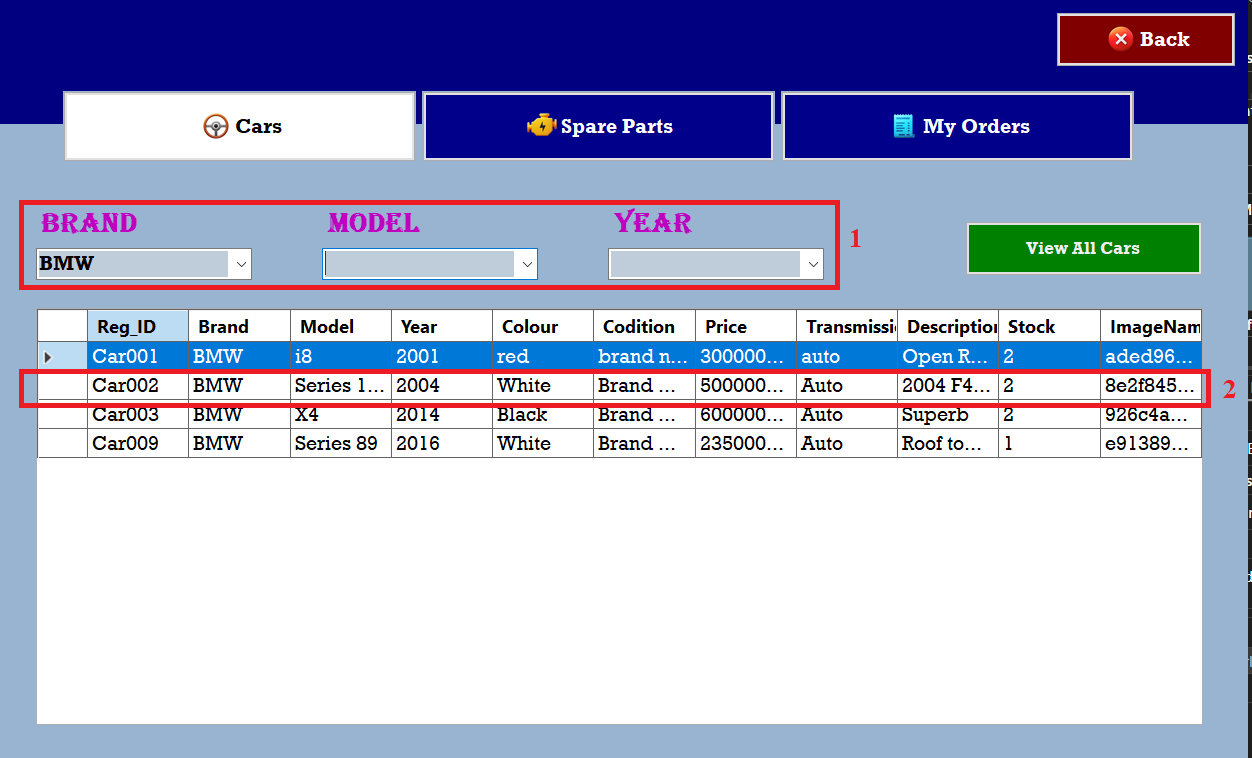Click the row selector arrow for Car001
Image resolution: width=1252 pixels, height=758 pixels.
pyautogui.click(x=47, y=357)
